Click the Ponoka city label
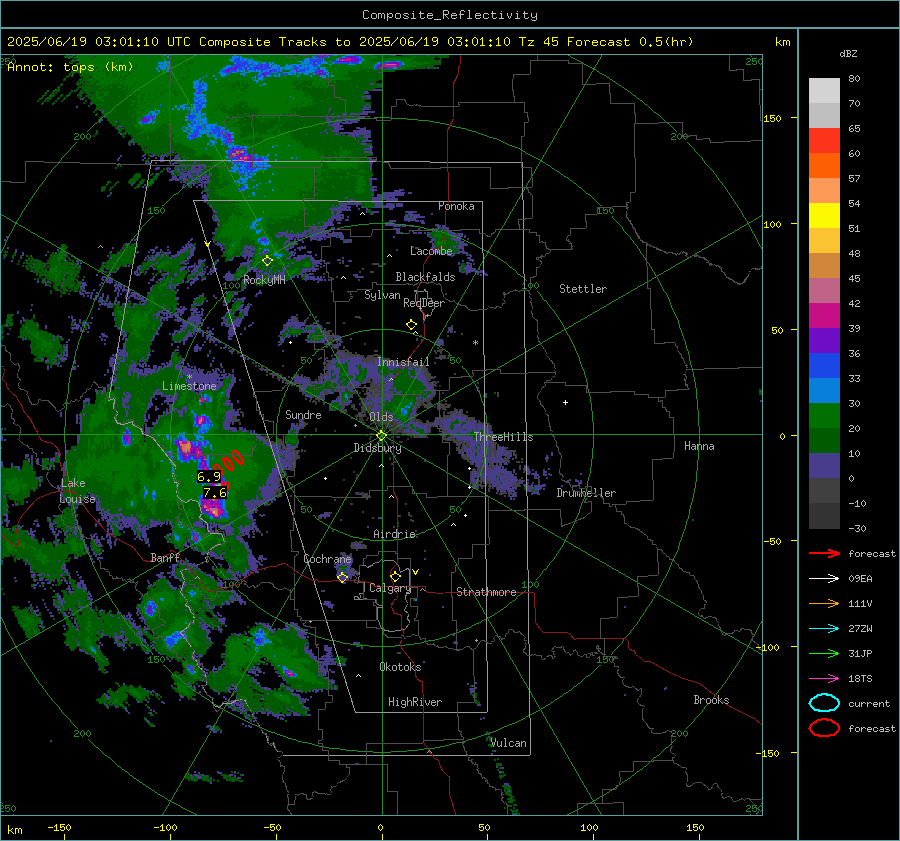Image resolution: width=900 pixels, height=841 pixels. (x=456, y=206)
